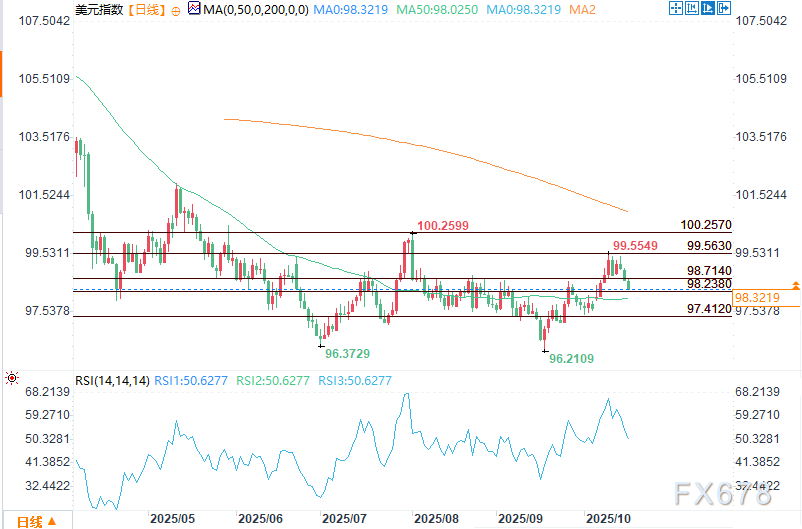Click the RSI2:50.6277 legend value
The image size is (802, 529).
click(270, 380)
